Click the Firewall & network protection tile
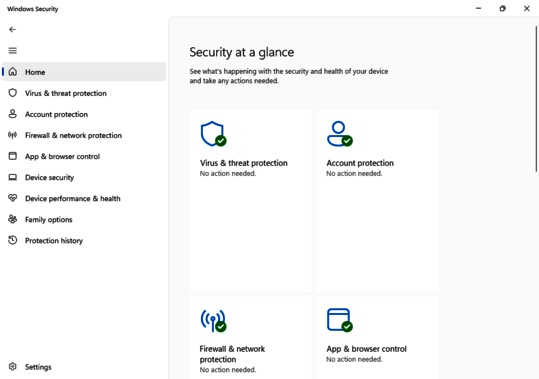The height and width of the screenshot is (379, 539). click(251, 338)
